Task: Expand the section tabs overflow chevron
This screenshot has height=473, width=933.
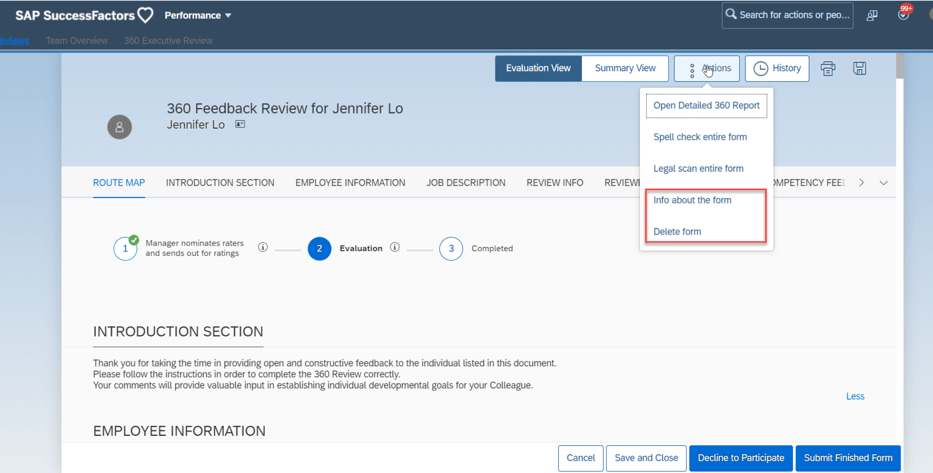Action: coord(883,183)
